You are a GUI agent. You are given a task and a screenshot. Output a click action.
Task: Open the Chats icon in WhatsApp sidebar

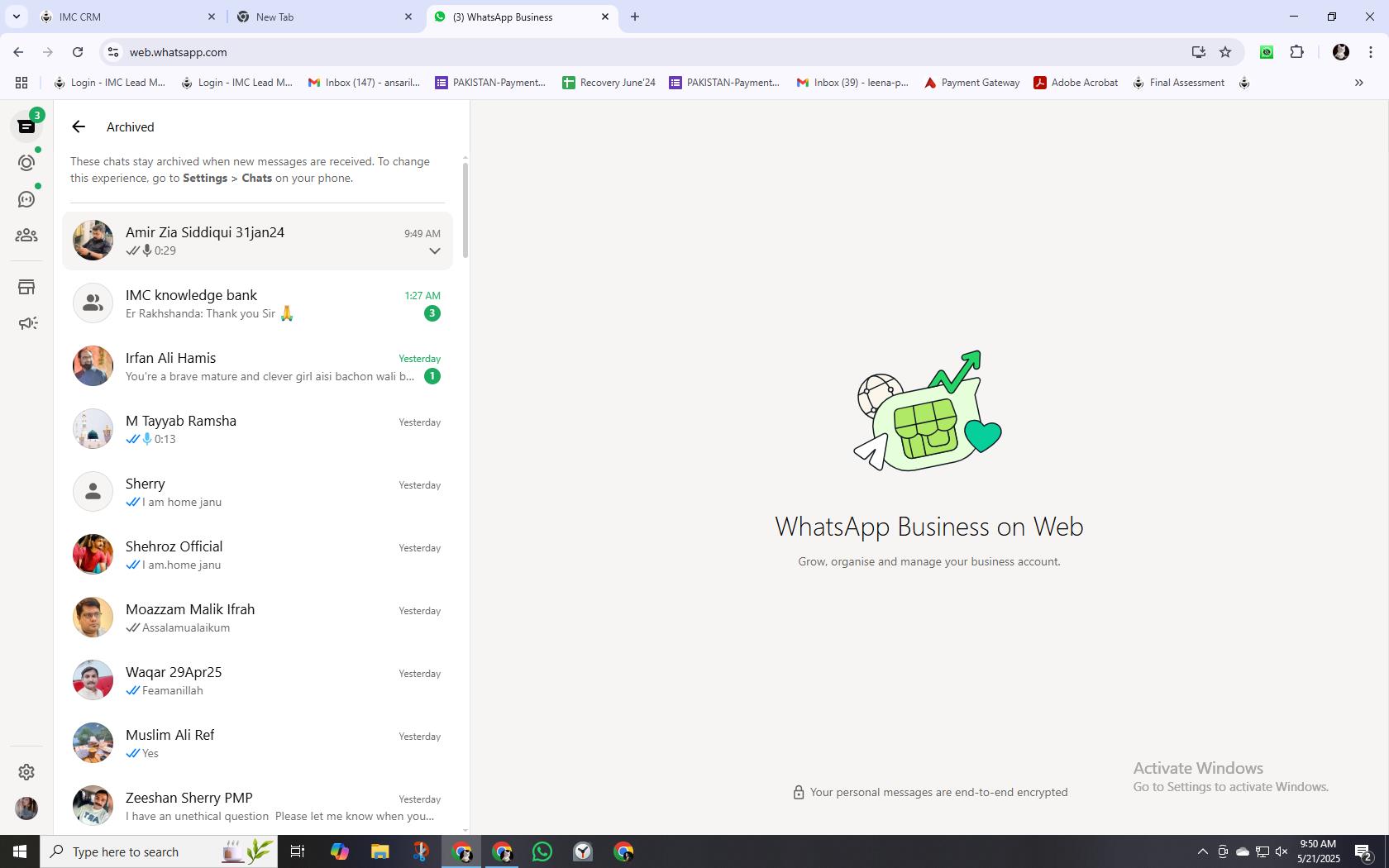point(26,126)
